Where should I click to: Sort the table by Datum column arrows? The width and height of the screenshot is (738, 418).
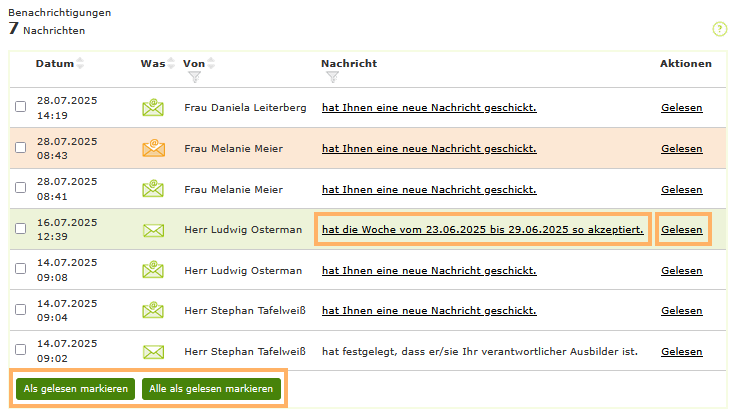click(x=81, y=64)
